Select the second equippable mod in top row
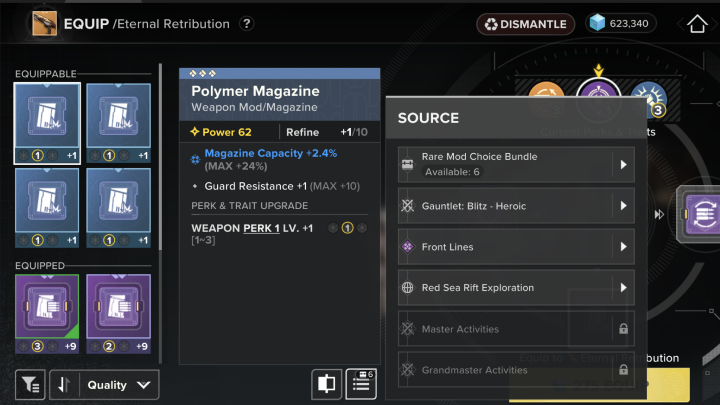The image size is (720, 405). [118, 123]
